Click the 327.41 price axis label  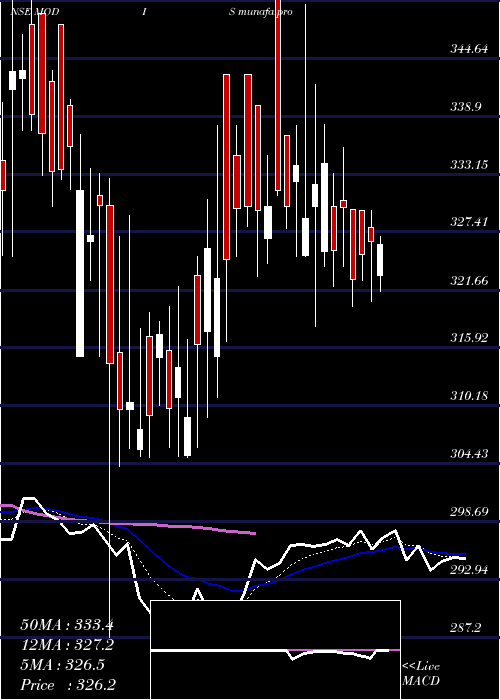469,222
